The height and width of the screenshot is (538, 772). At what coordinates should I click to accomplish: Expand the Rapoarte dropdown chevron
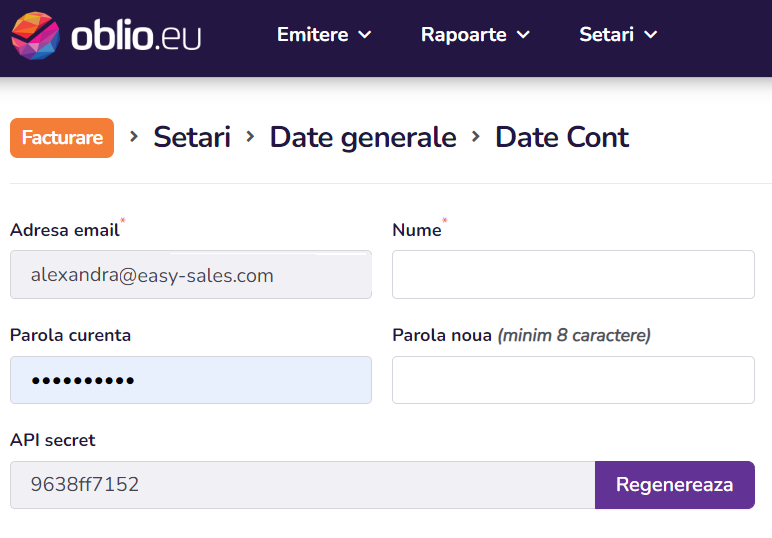pos(523,35)
